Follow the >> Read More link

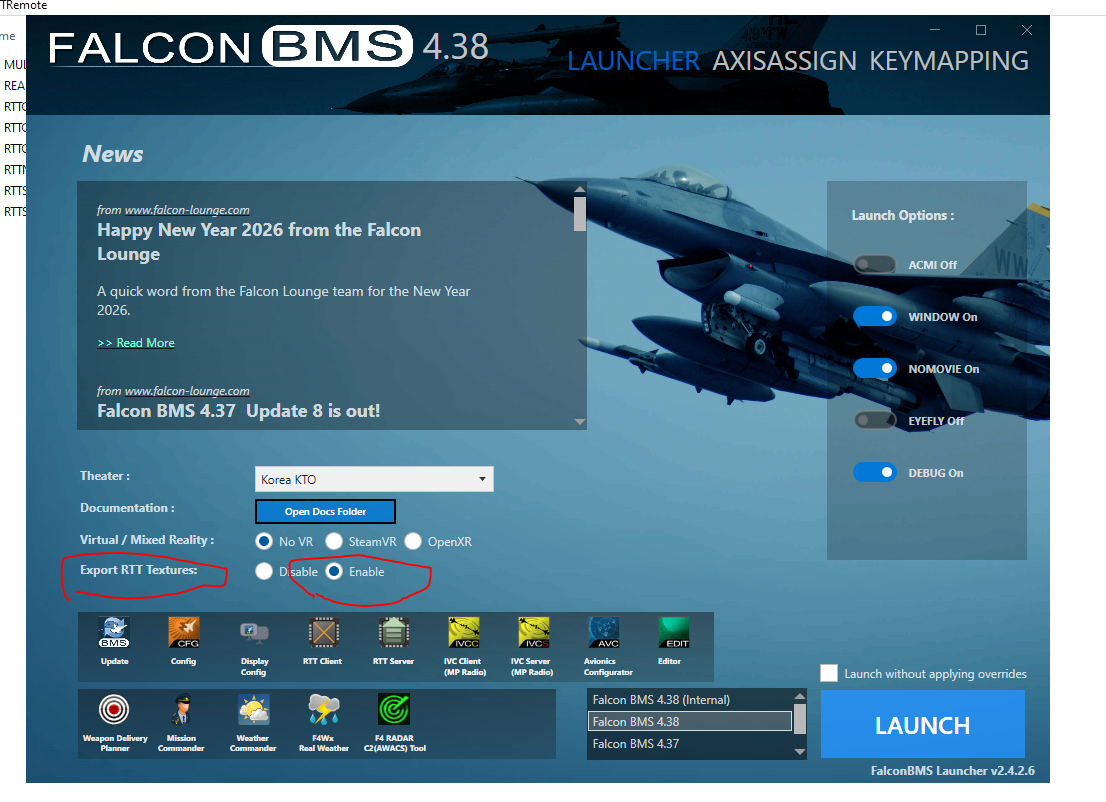136,343
